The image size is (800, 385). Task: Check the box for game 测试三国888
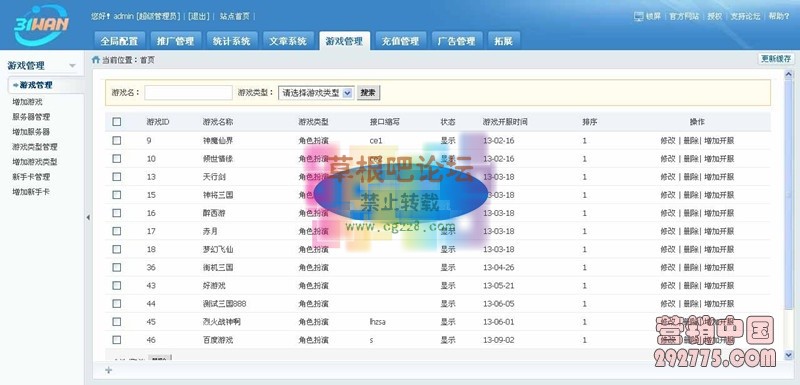(117, 303)
